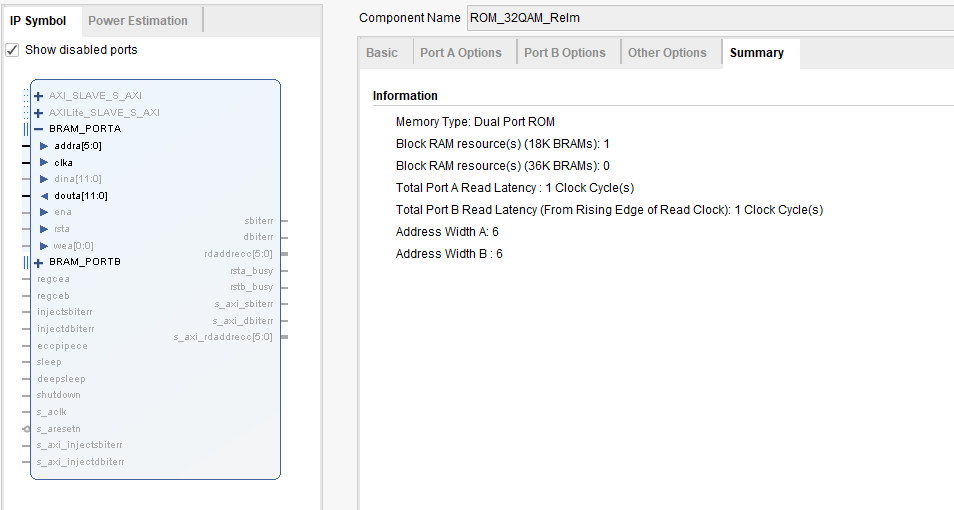The image size is (954, 510).
Task: Click the Information section heading
Action: pyautogui.click(x=405, y=96)
